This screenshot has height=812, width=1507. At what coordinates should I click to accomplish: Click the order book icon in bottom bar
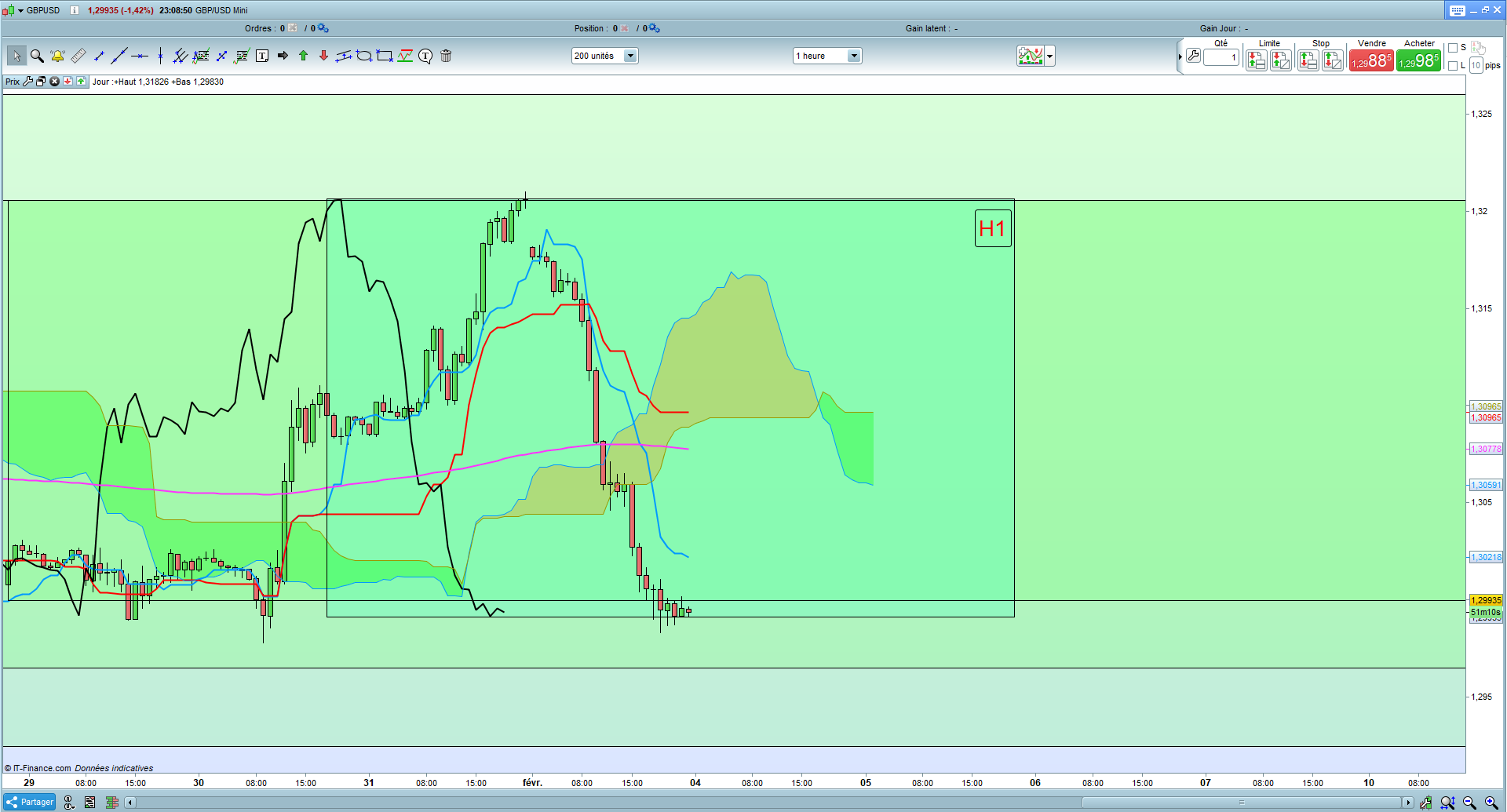(x=111, y=803)
